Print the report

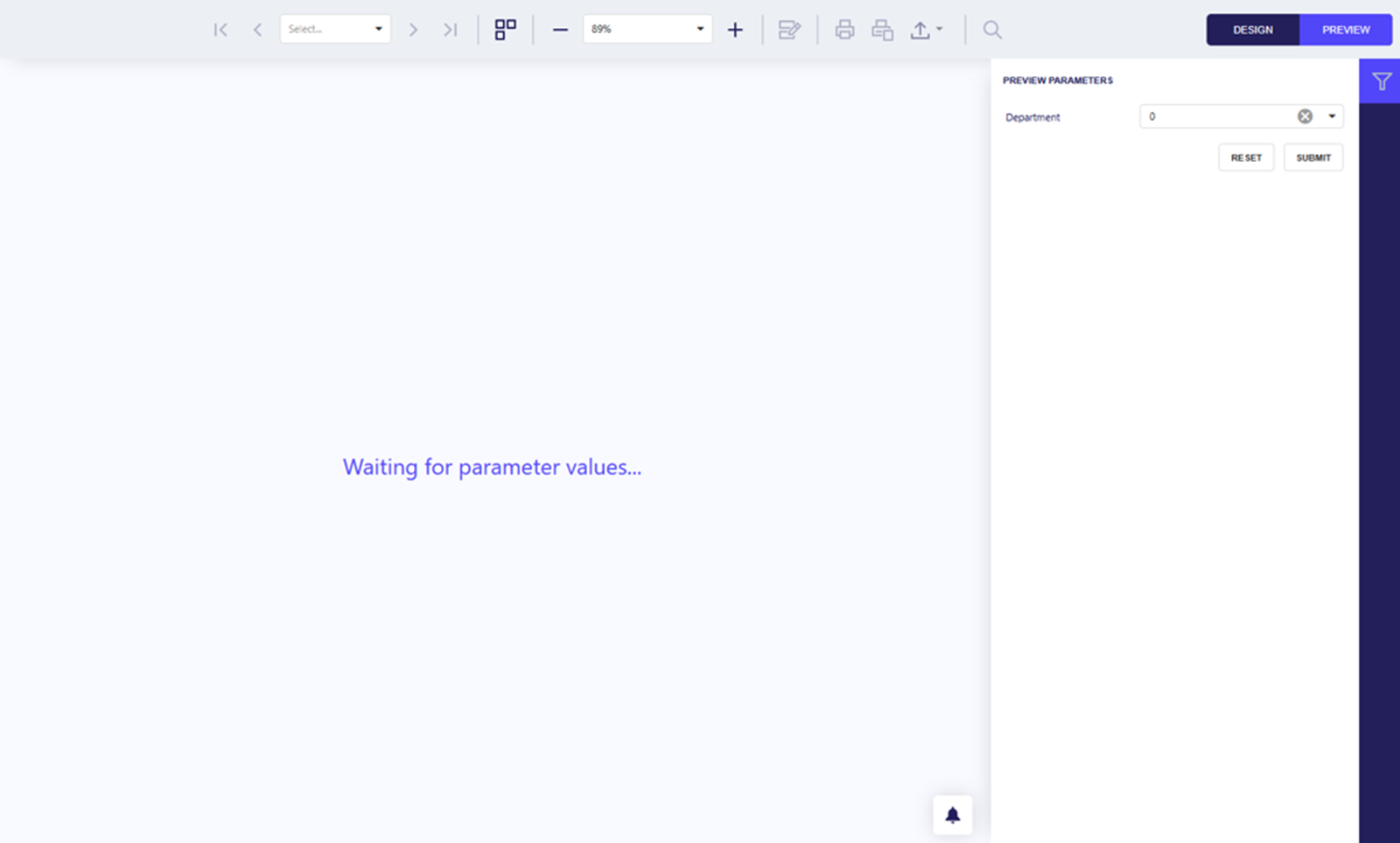(844, 30)
